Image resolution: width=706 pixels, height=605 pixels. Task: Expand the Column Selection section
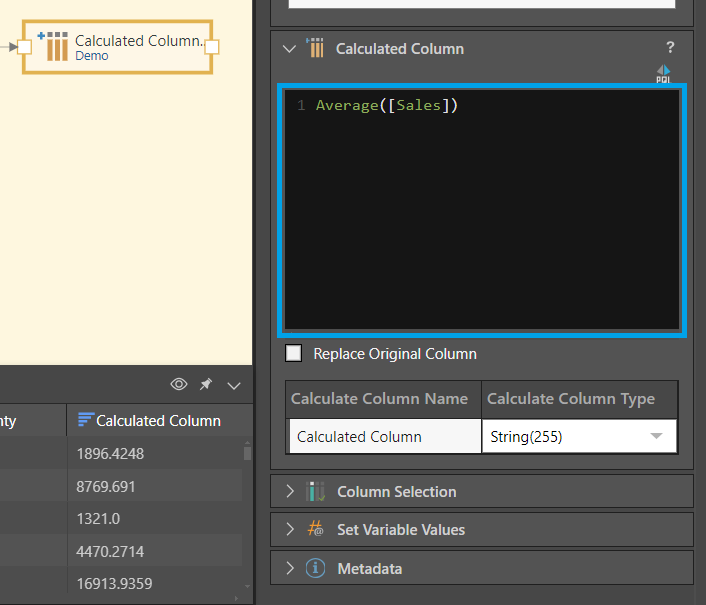[290, 491]
